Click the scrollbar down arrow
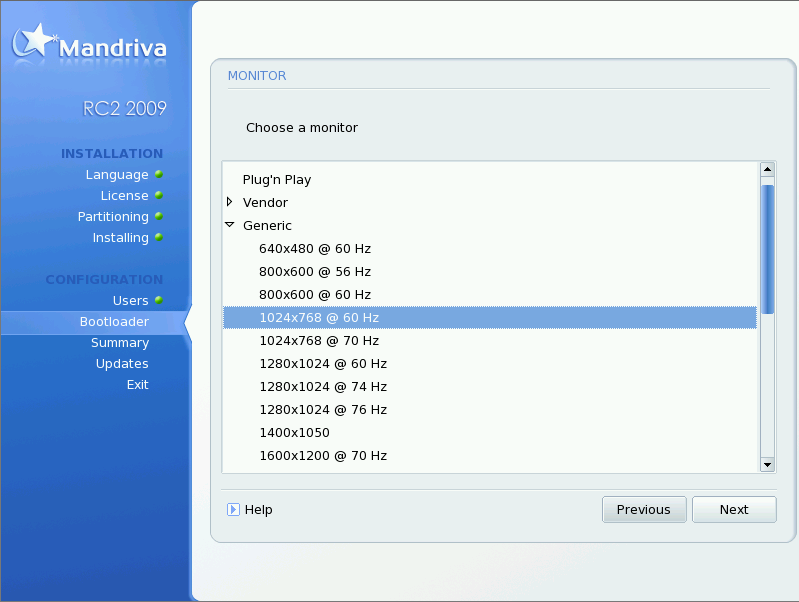The width and height of the screenshot is (799, 602). pyautogui.click(x=768, y=464)
